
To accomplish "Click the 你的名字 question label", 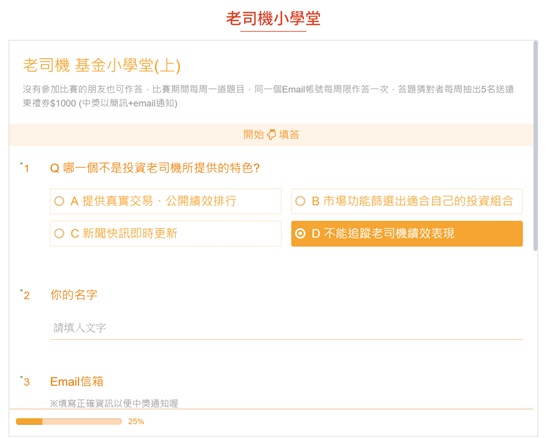I will click(x=73, y=295).
